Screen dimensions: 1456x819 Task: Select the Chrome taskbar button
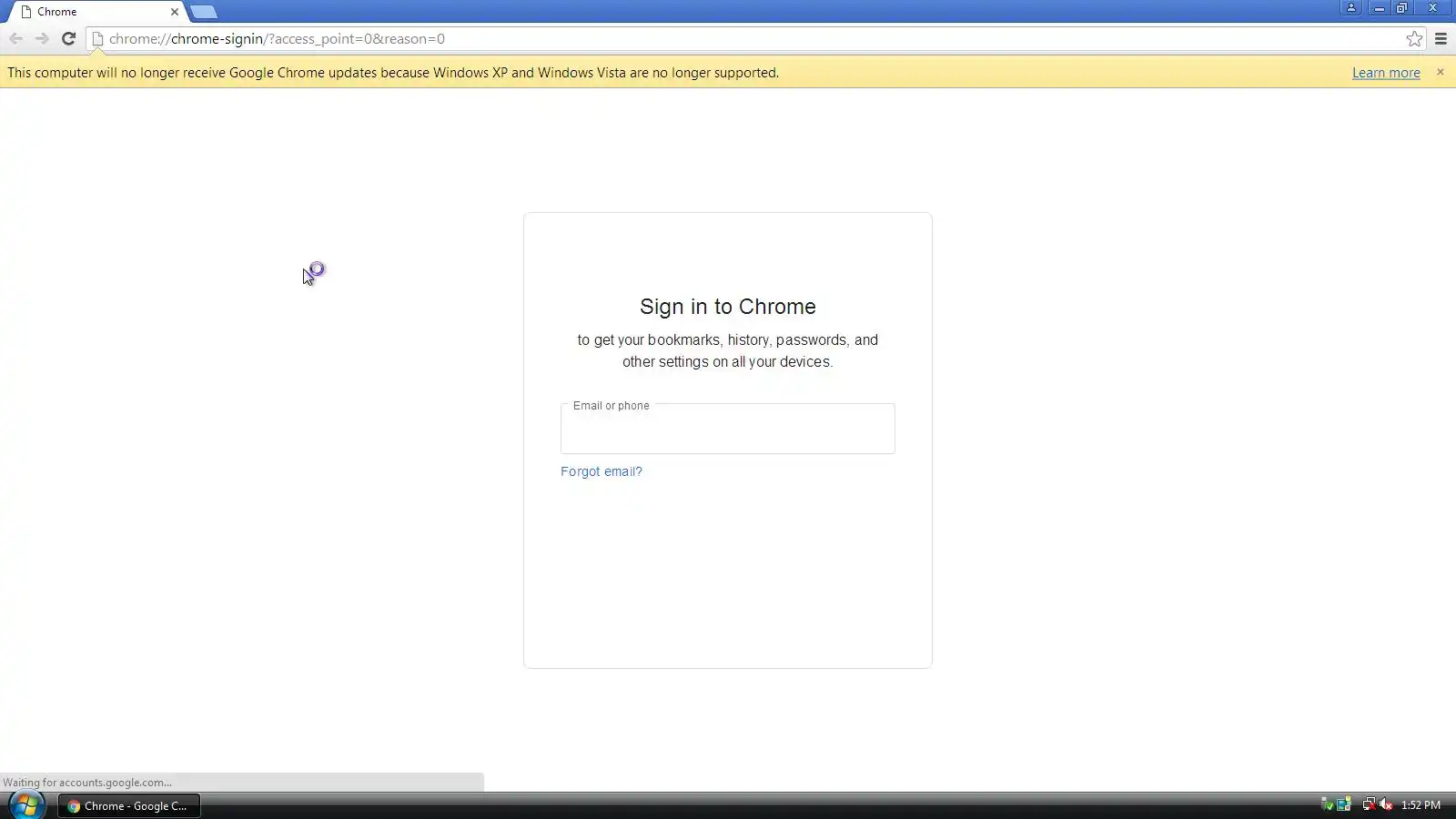(x=129, y=805)
